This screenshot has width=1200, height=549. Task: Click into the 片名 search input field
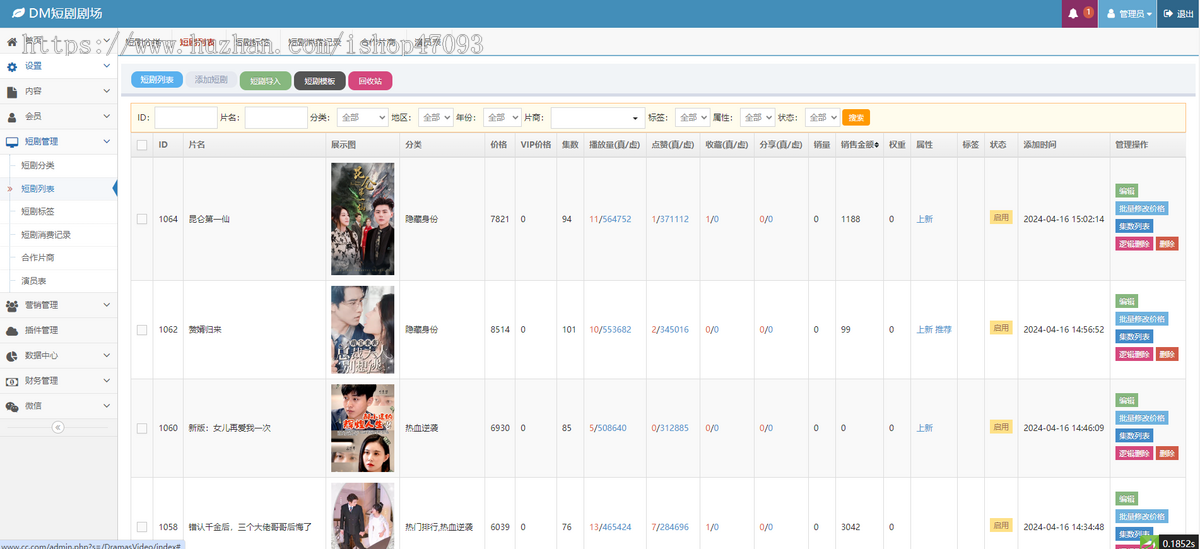276,117
